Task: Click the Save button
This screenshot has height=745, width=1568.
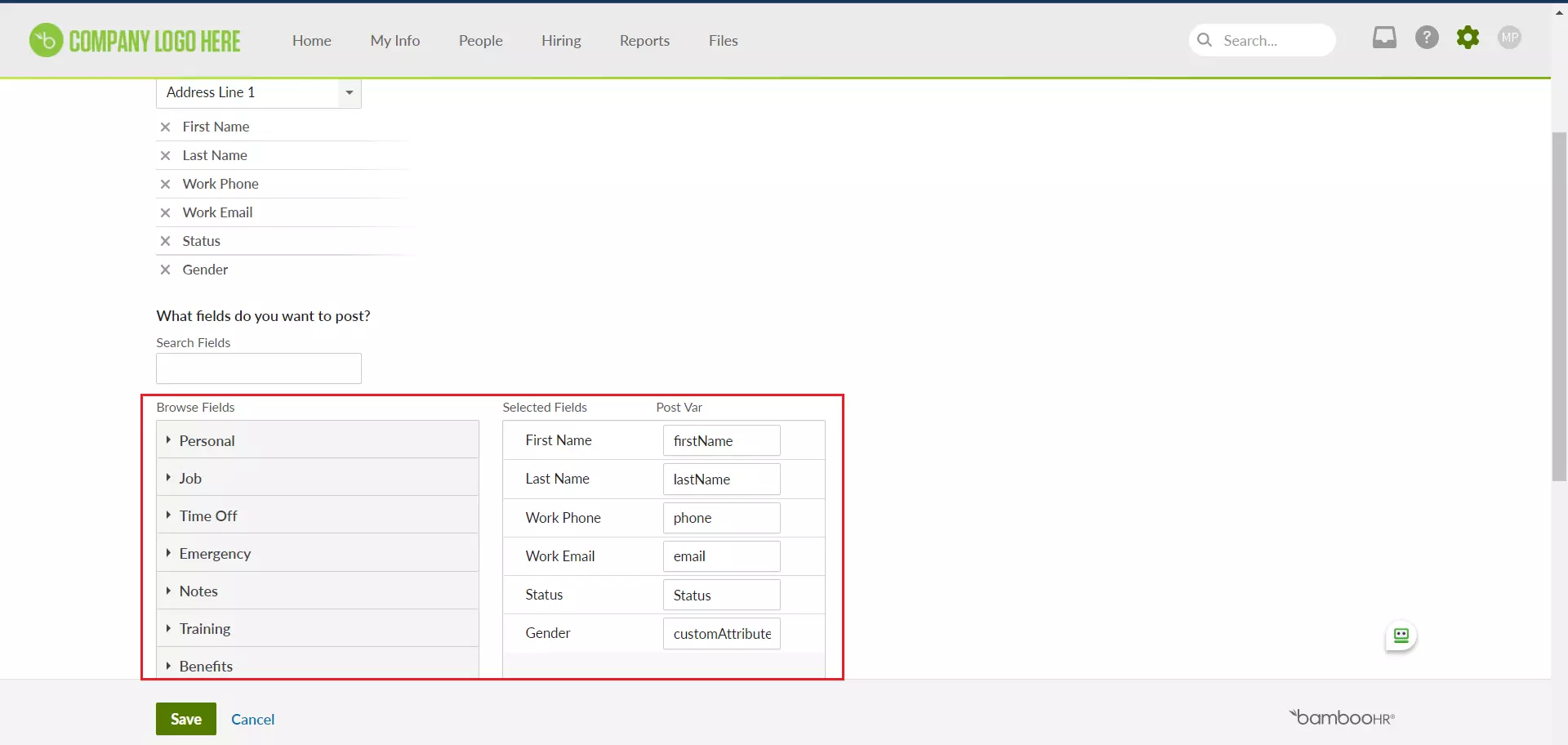Action: point(185,719)
